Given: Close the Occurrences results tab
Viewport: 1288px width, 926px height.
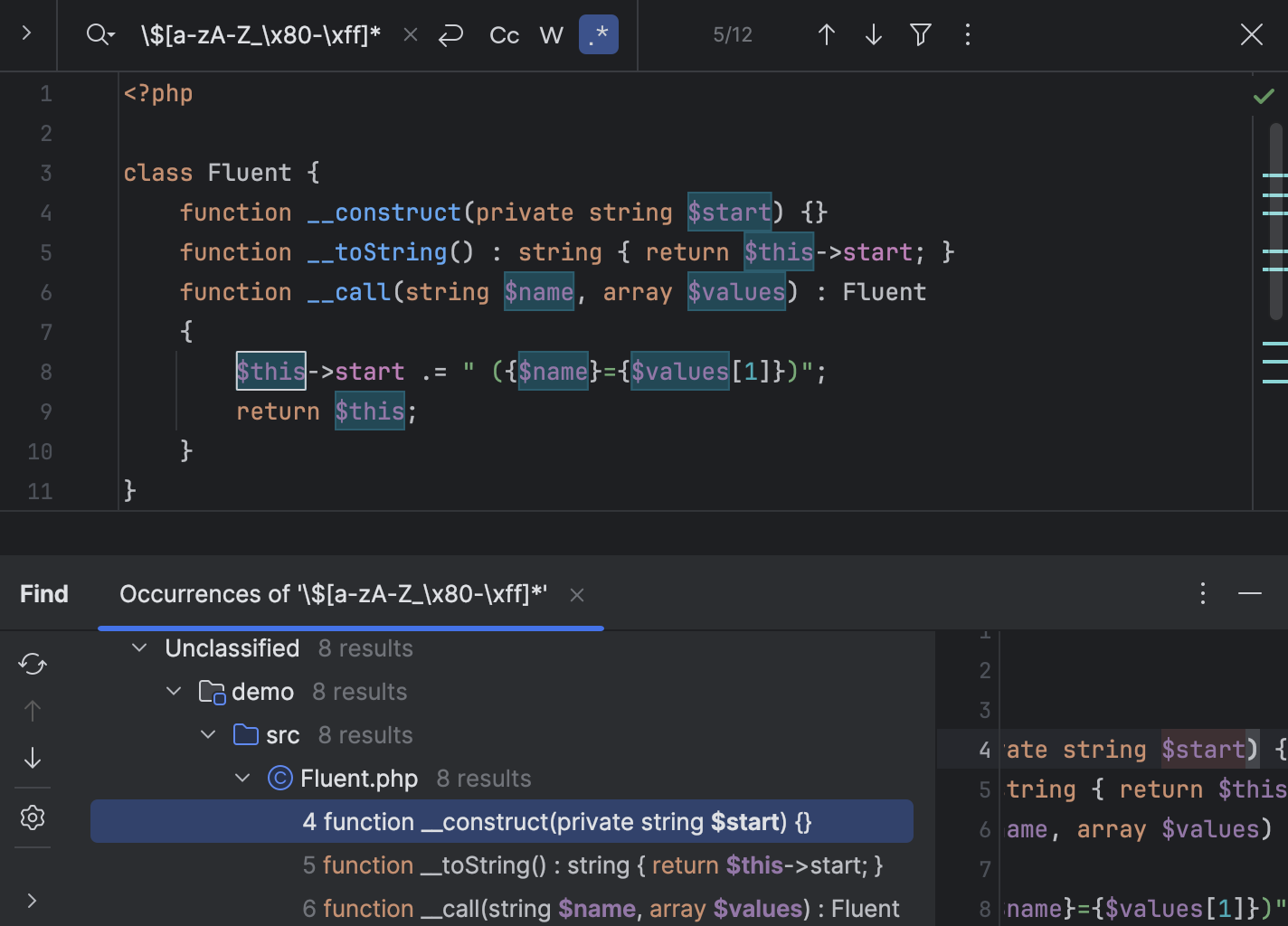Looking at the screenshot, I should [577, 595].
